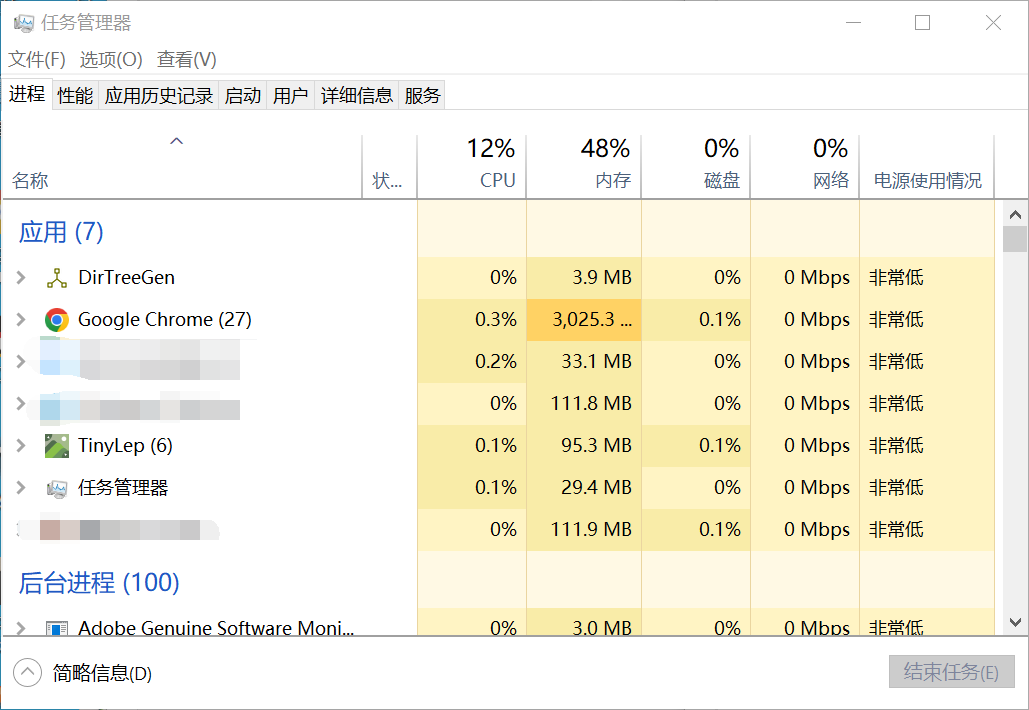The height and width of the screenshot is (710, 1029).
Task: Click the 任务管理器 process row icon
Action: pyautogui.click(x=57, y=489)
